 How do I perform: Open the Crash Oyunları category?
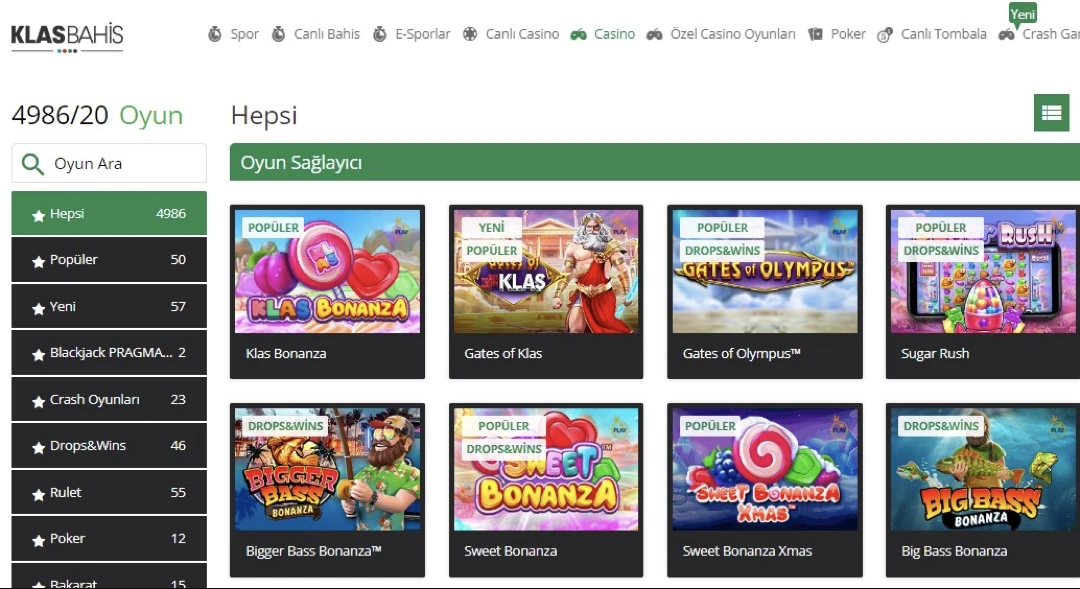(109, 400)
